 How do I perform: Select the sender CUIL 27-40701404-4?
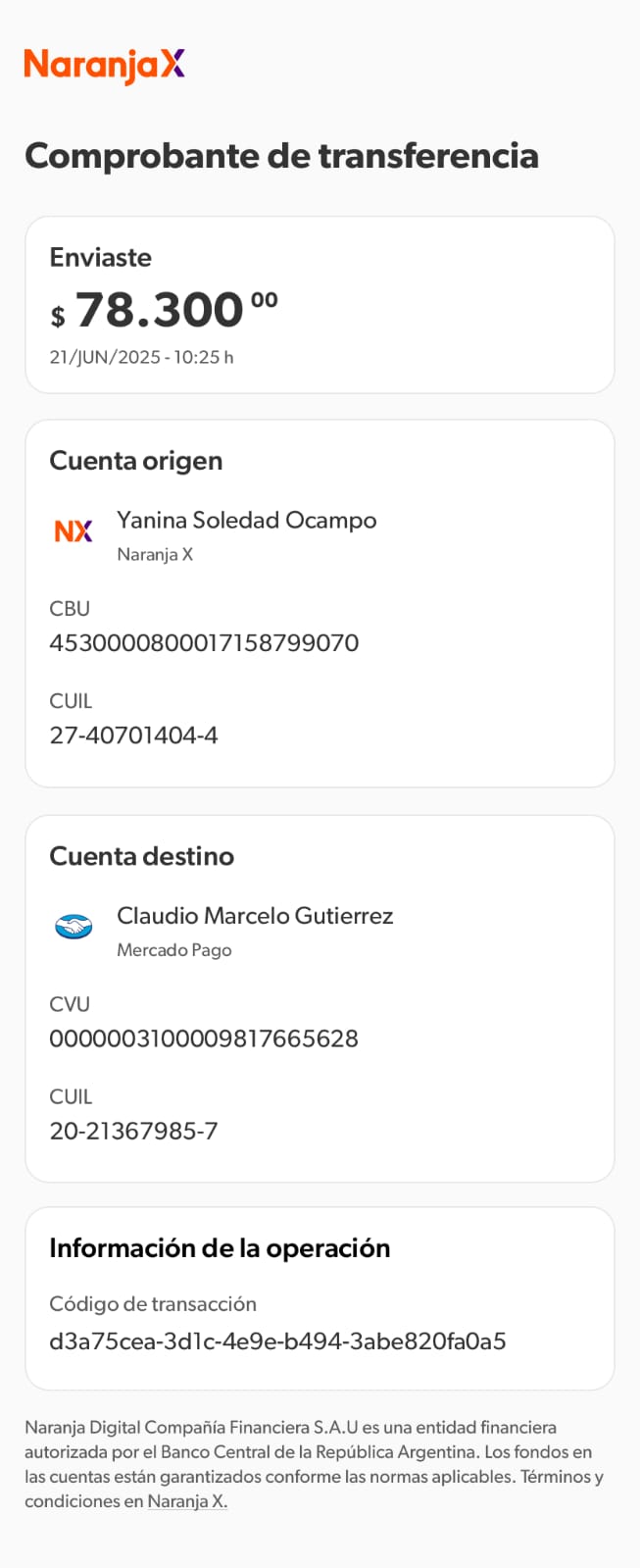click(133, 735)
